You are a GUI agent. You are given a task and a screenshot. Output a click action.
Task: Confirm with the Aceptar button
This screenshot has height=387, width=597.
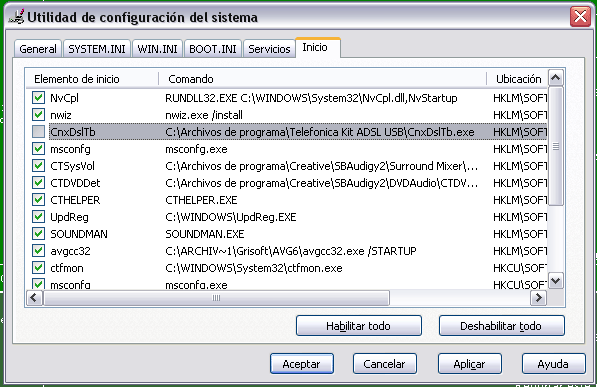tap(302, 364)
